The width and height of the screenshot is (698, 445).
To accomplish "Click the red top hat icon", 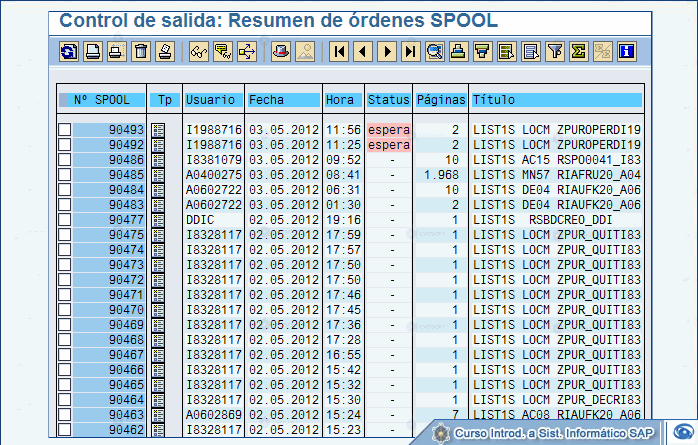I will 281,52.
